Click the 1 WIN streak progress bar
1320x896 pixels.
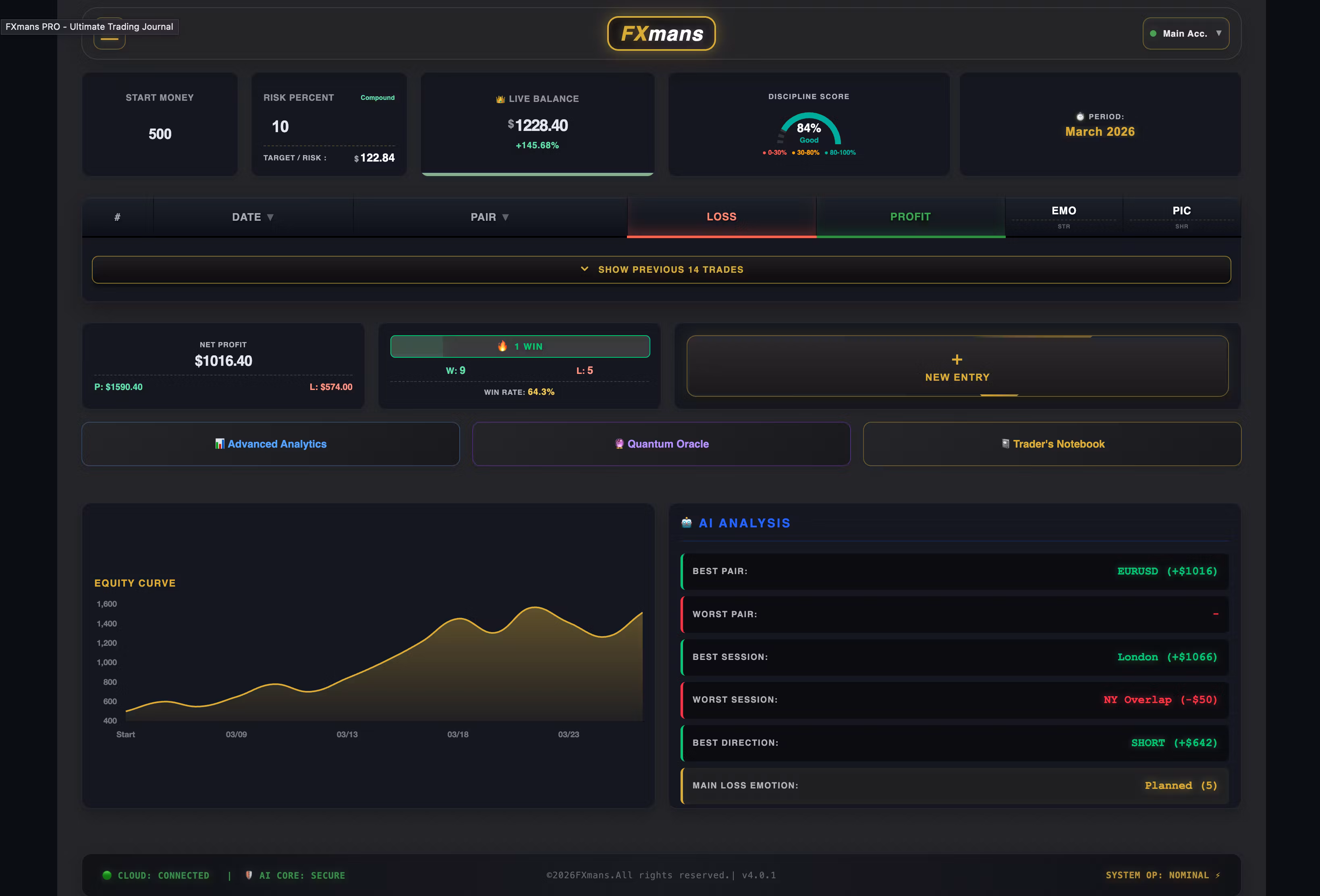click(x=520, y=346)
